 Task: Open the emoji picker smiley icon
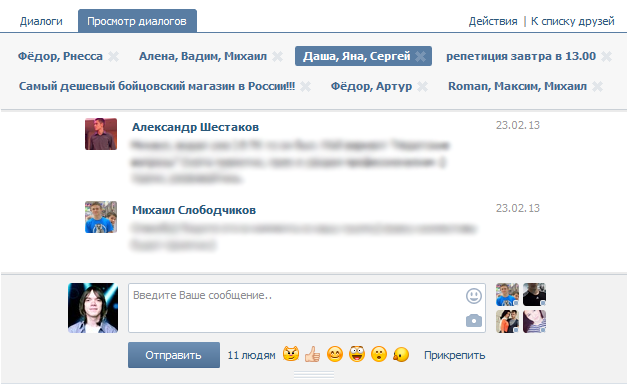474,296
